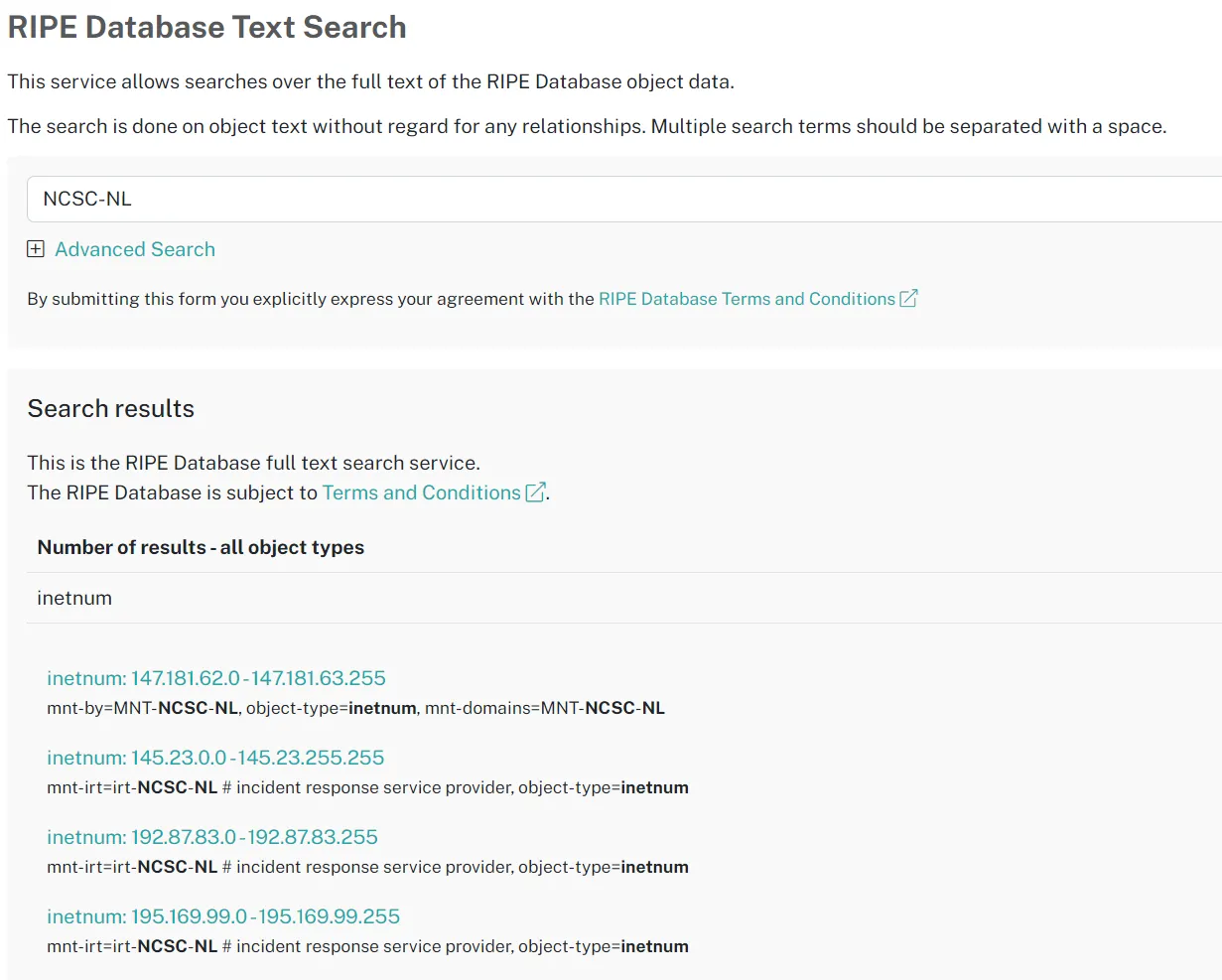Open inetnum 195.169.99.0 - 195.169.99.255 result
1222x980 pixels.
point(223,916)
